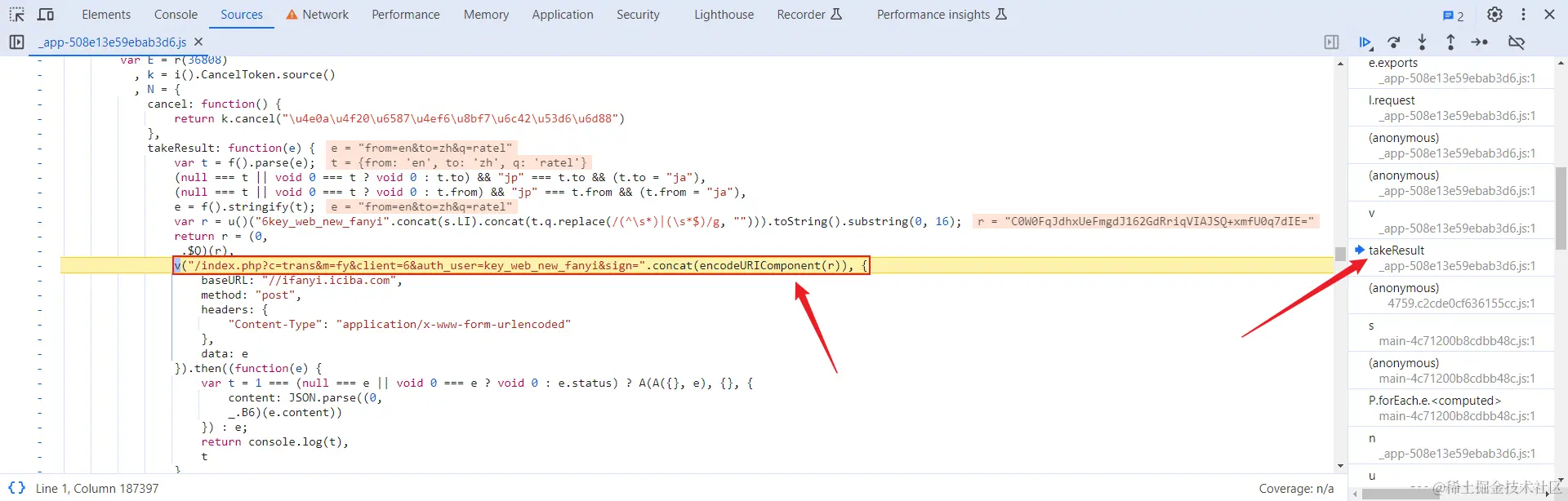Open main-4c71200b8cdbb48c.js:1 link under frame s
Image resolution: width=1568 pixels, height=501 pixels.
pos(1457,341)
